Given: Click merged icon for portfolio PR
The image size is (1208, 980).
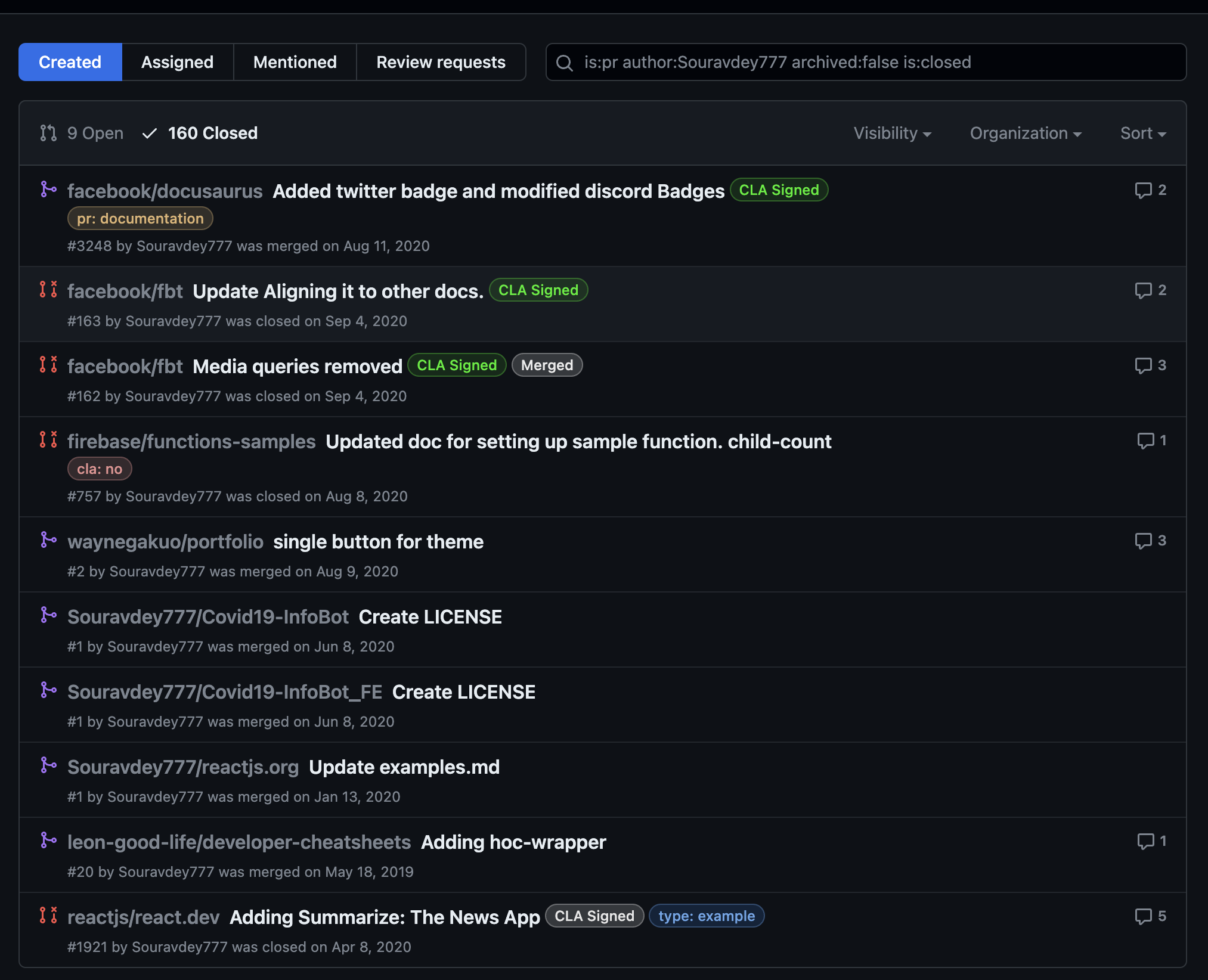Looking at the screenshot, I should pyautogui.click(x=48, y=540).
